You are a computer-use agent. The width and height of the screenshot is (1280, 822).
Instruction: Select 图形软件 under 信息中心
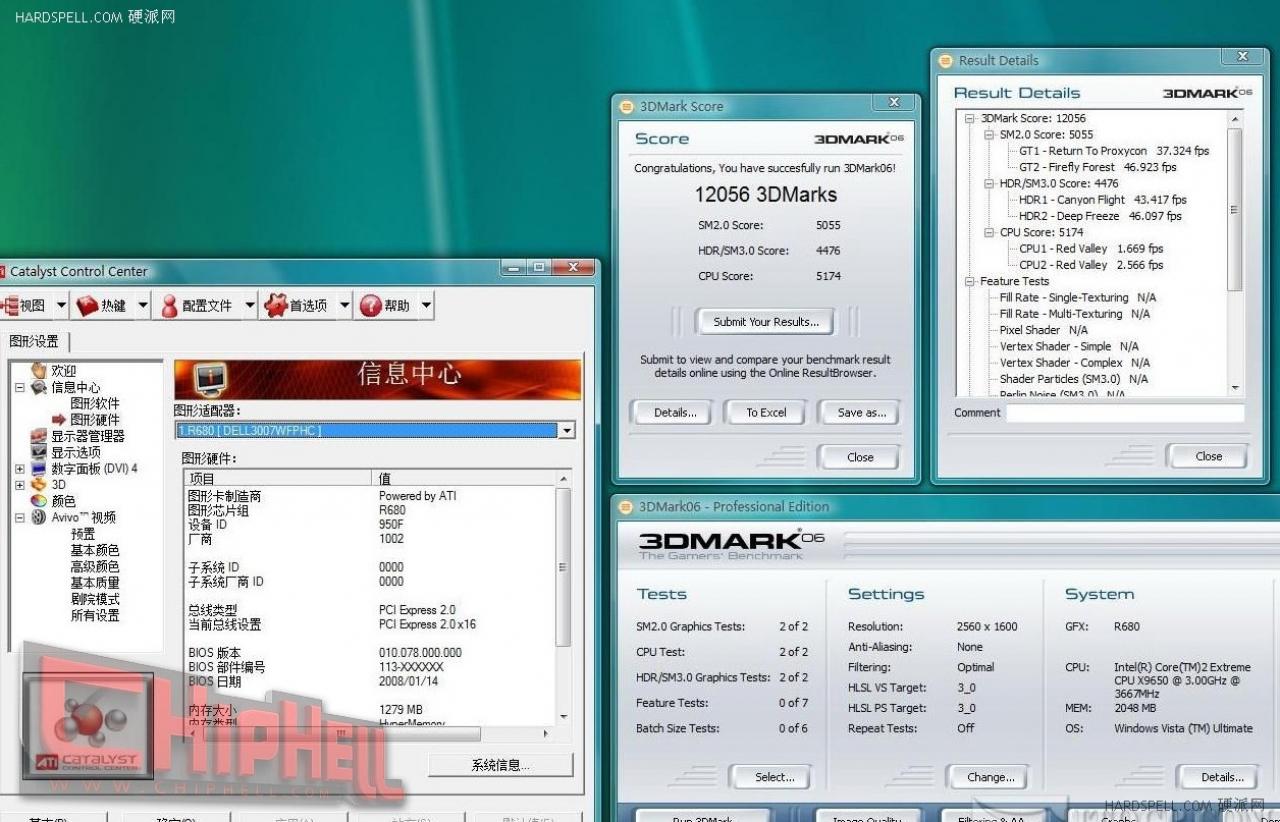[95, 403]
